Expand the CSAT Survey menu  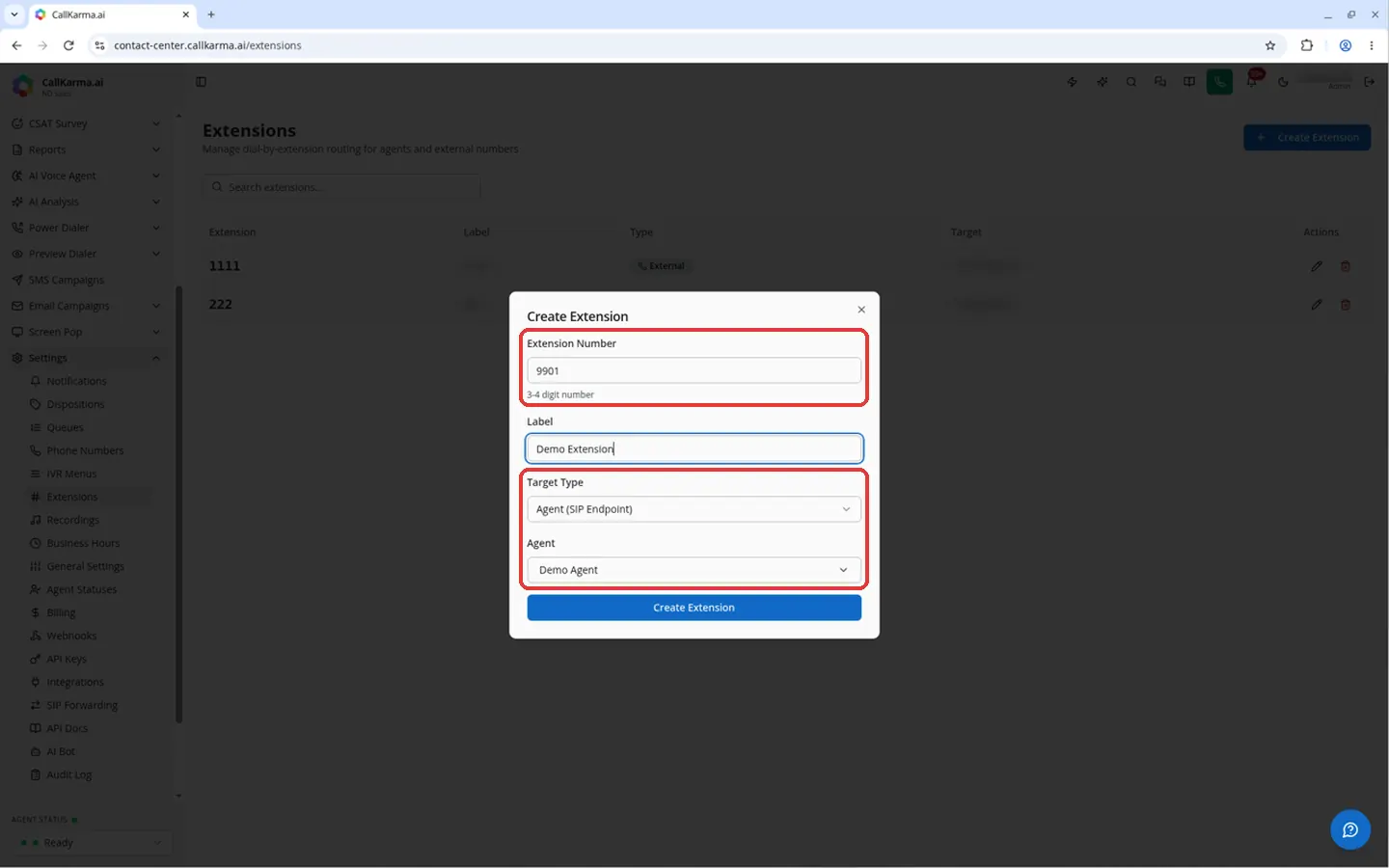click(86, 123)
